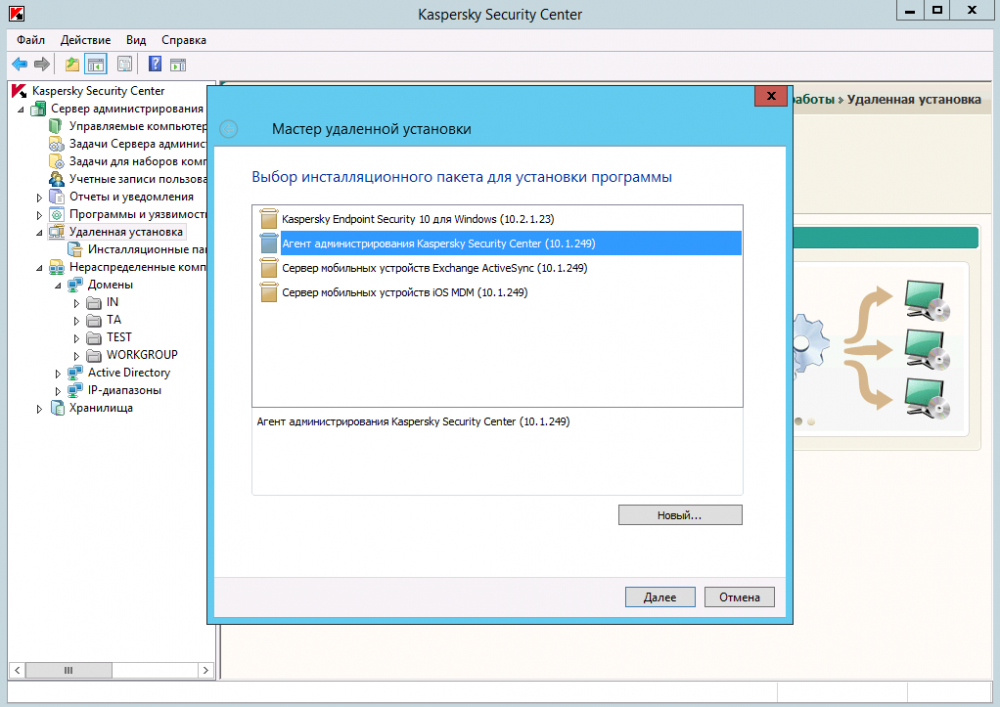Click the Active Directory node icon
Viewport: 1000px width, 707px height.
(75, 372)
